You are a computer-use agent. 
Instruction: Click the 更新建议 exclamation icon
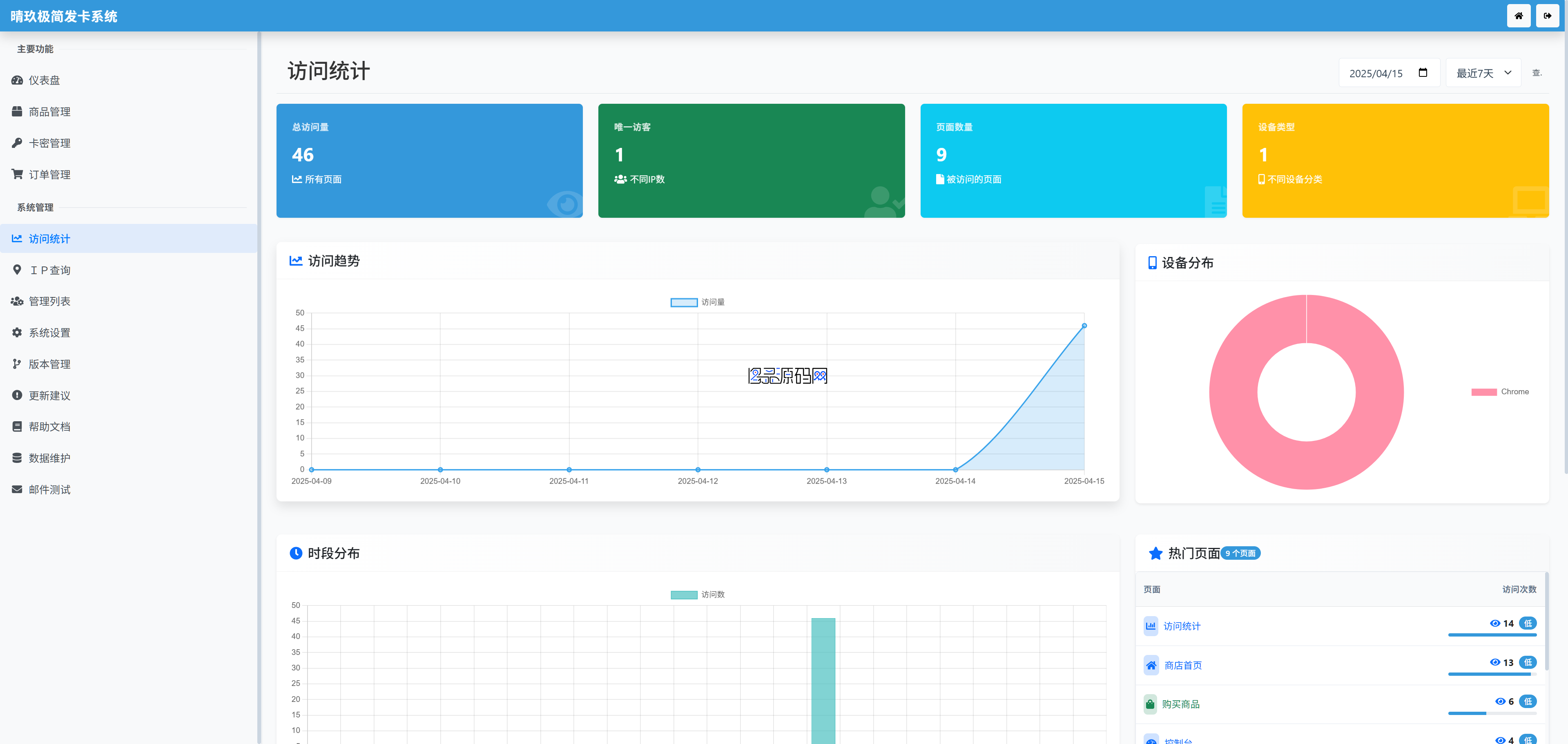tap(17, 395)
